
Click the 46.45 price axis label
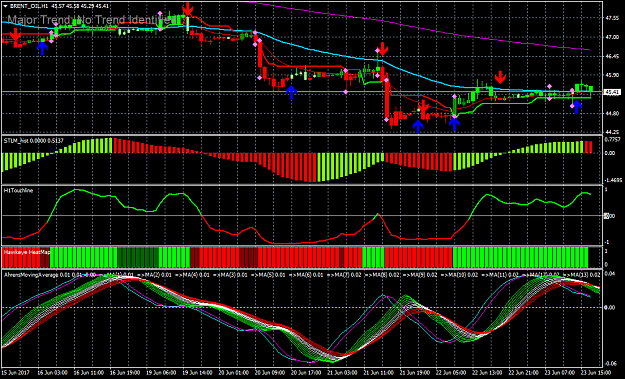612,56
